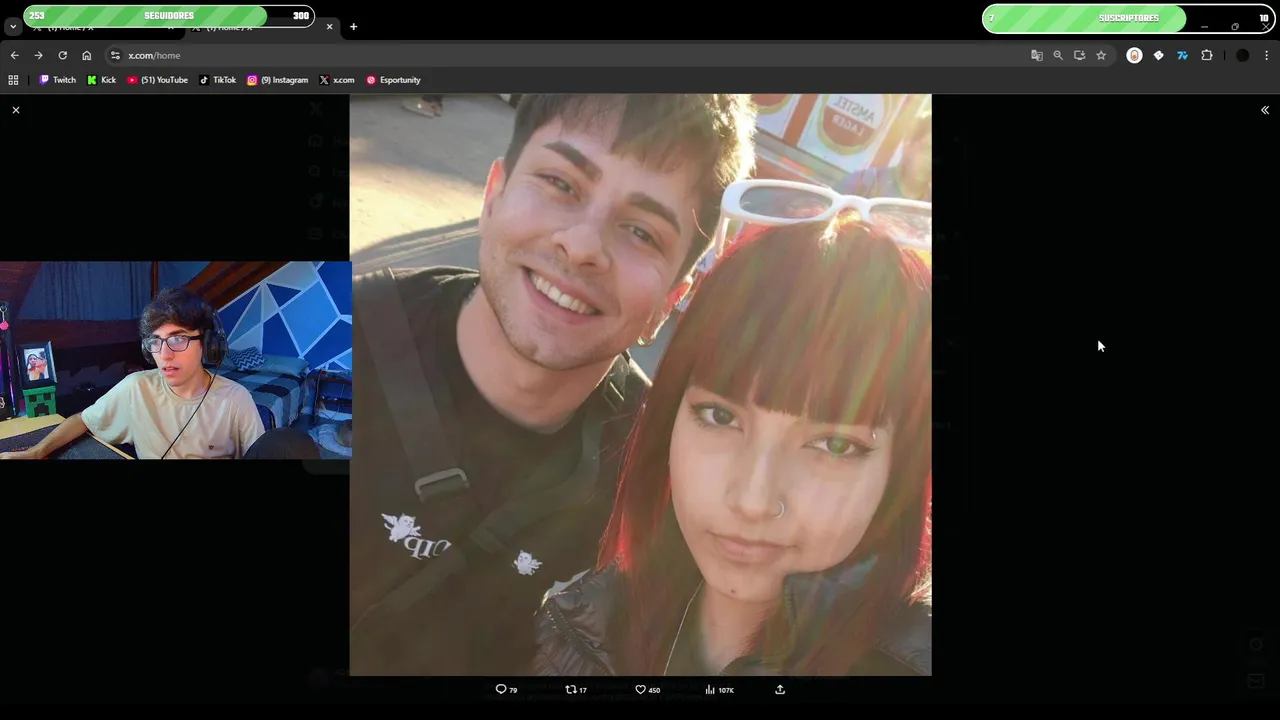Viewport: 1280px width, 720px height.
Task: Open the x.com bookmark
Action: click(x=336, y=80)
